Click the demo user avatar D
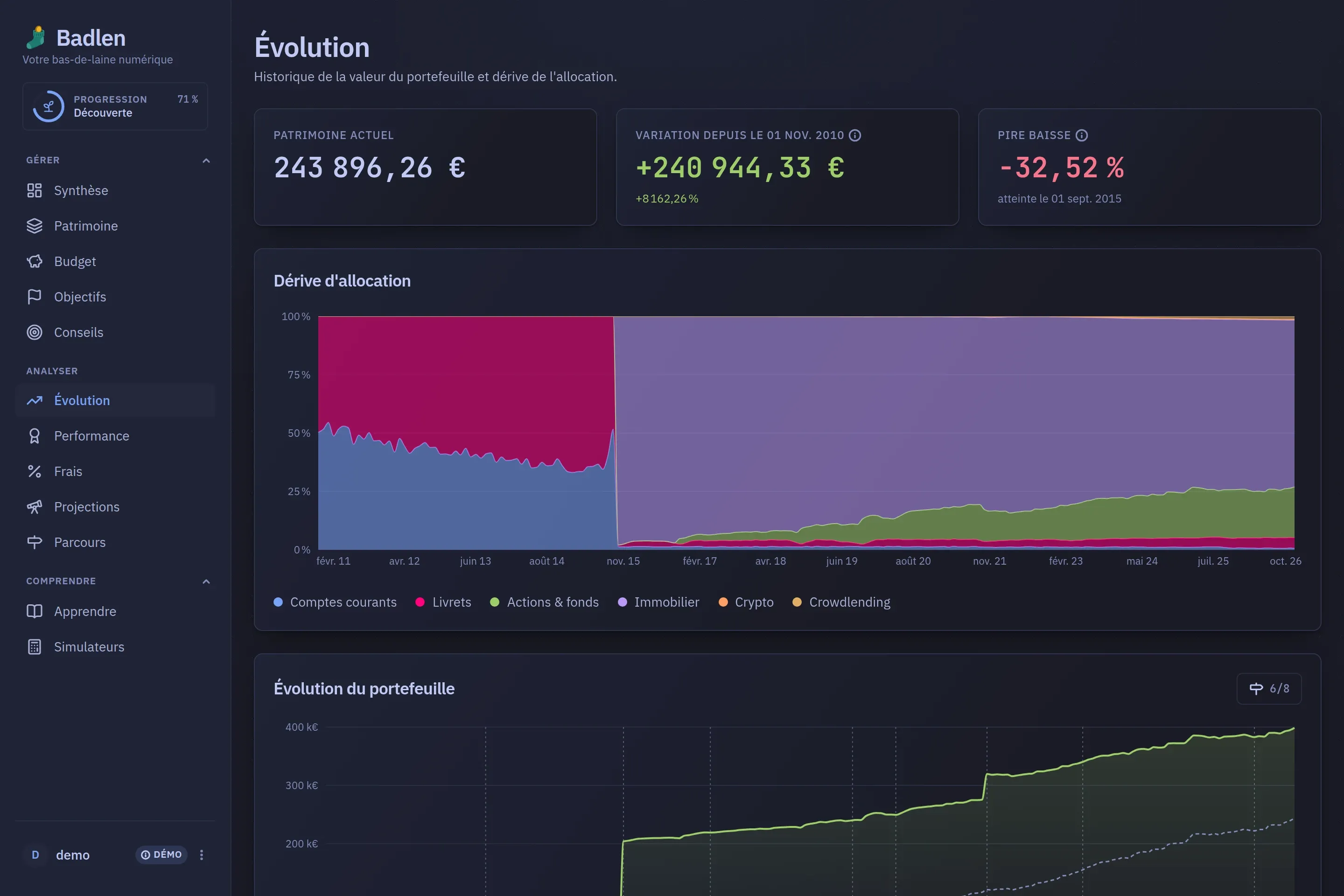1344x896 pixels. [35, 855]
